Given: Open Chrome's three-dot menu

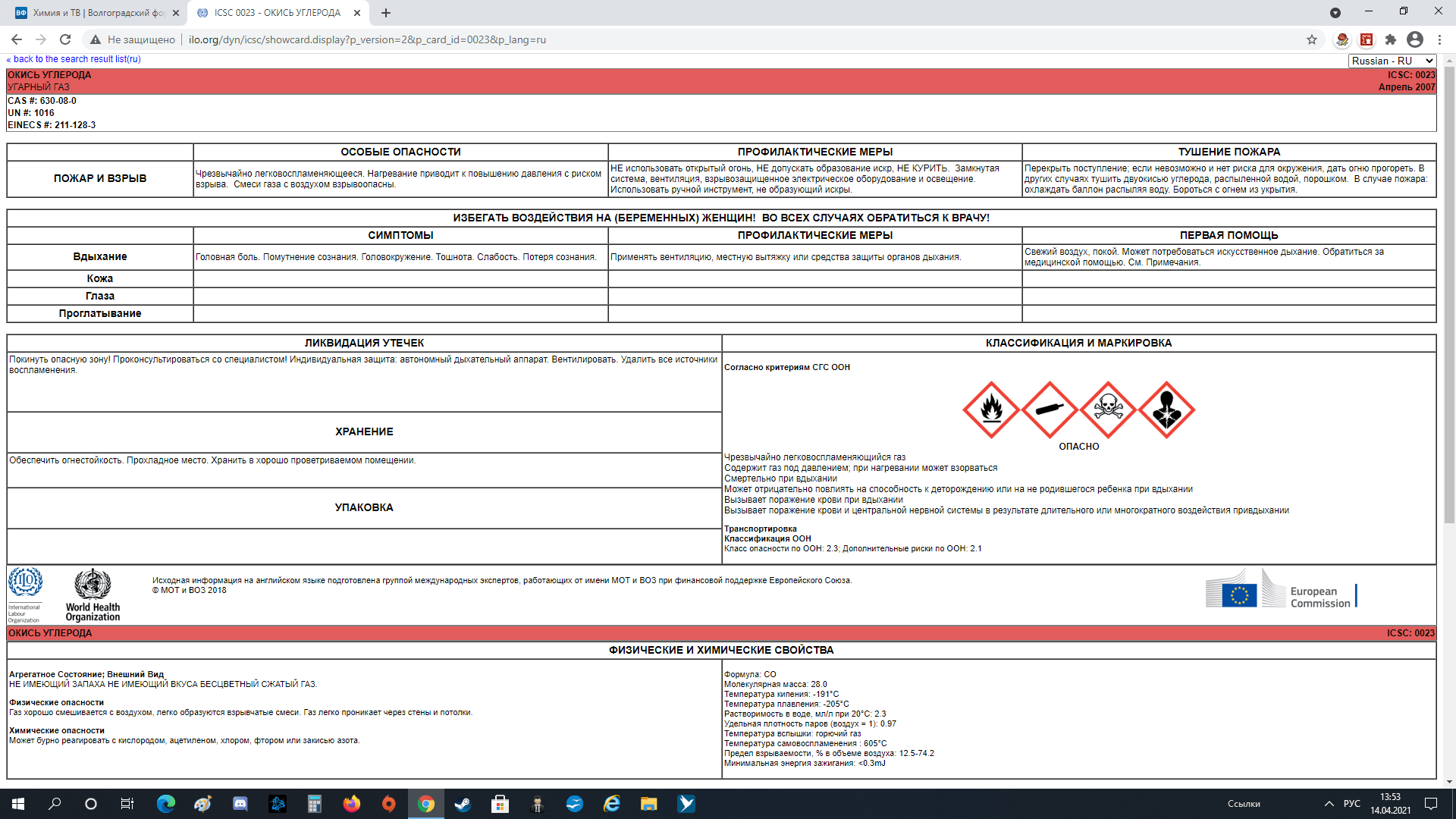Looking at the screenshot, I should [1439, 39].
